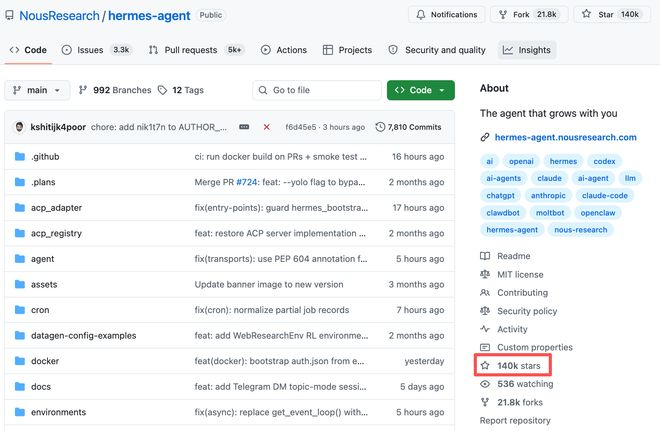Open the datagen-config-examples folder icon
This screenshot has height=431, width=660.
(x=20, y=335)
